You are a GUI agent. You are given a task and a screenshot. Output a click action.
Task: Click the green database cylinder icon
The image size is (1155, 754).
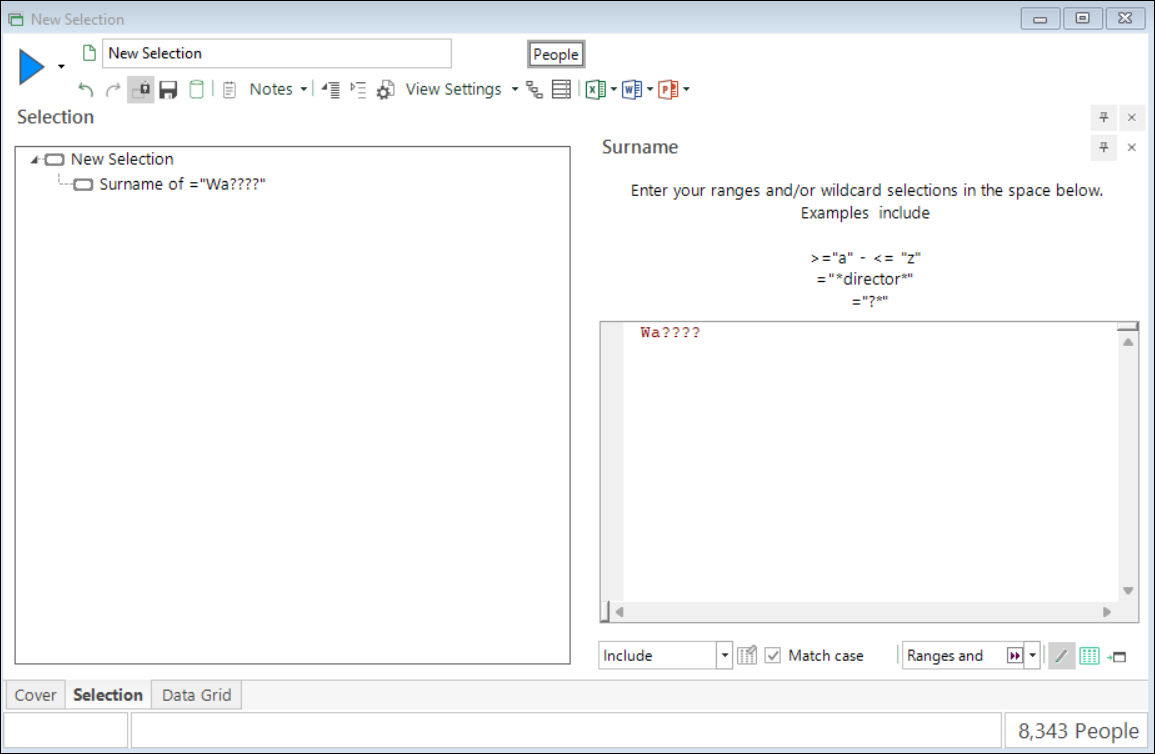(x=197, y=89)
